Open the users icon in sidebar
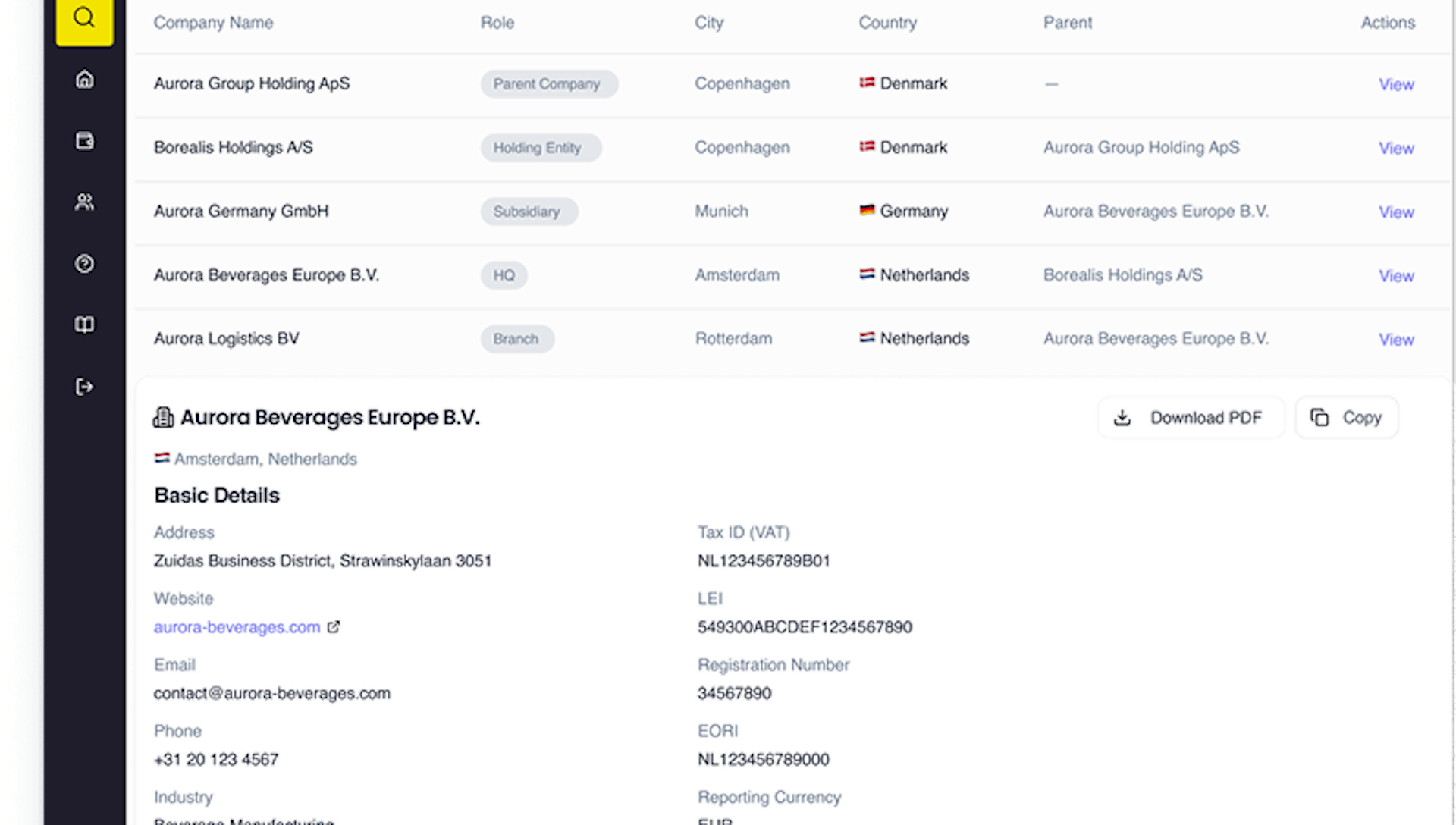Screen dimensions: 1456x825 coord(84,202)
